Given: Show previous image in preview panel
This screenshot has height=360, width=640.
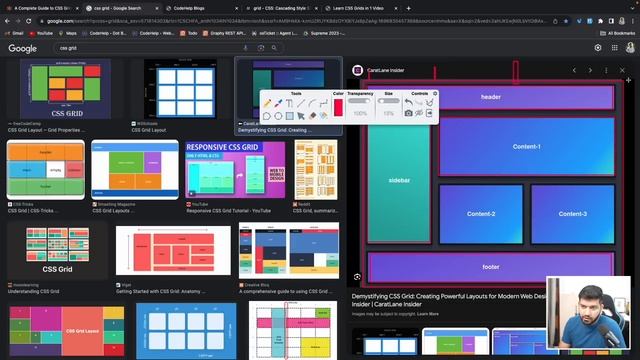Looking at the screenshot, I should pyautogui.click(x=574, y=70).
